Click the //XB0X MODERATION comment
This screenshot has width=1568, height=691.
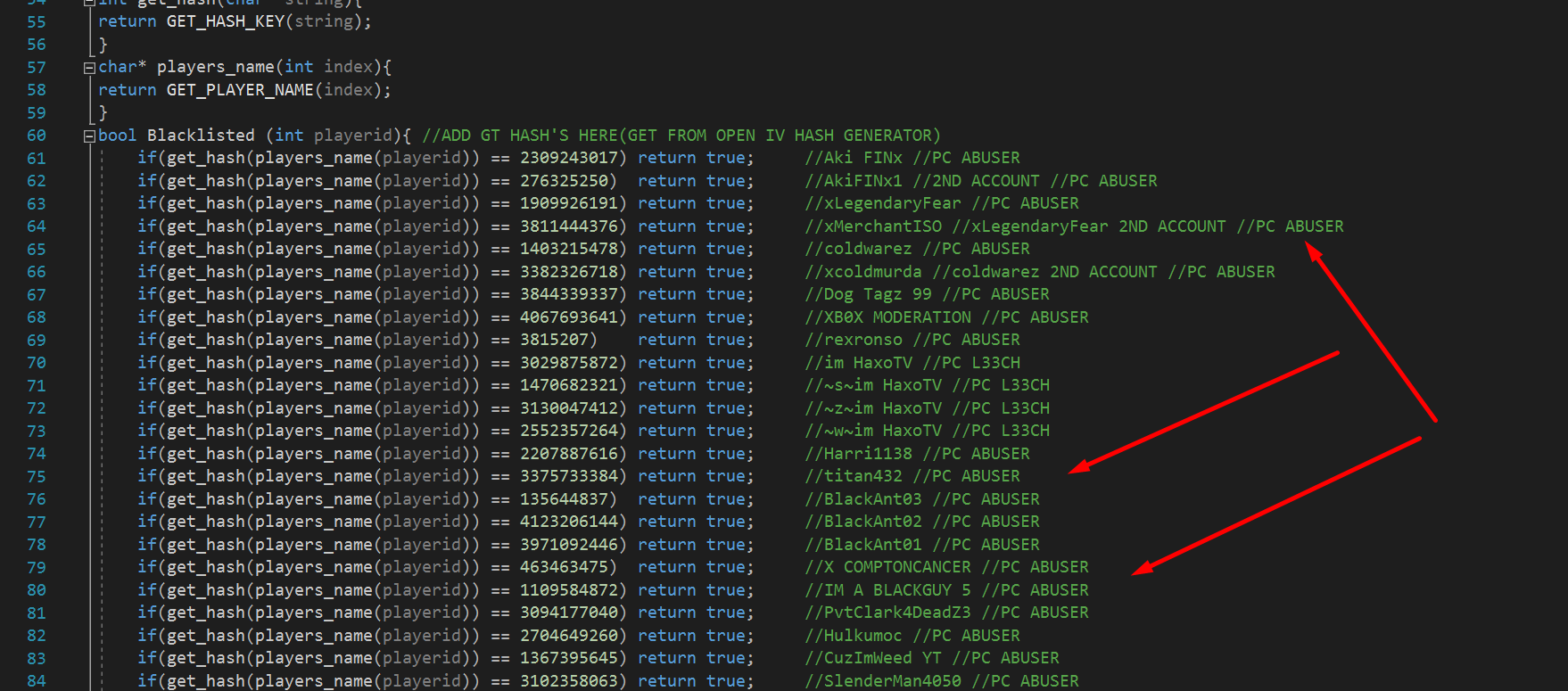pos(887,317)
